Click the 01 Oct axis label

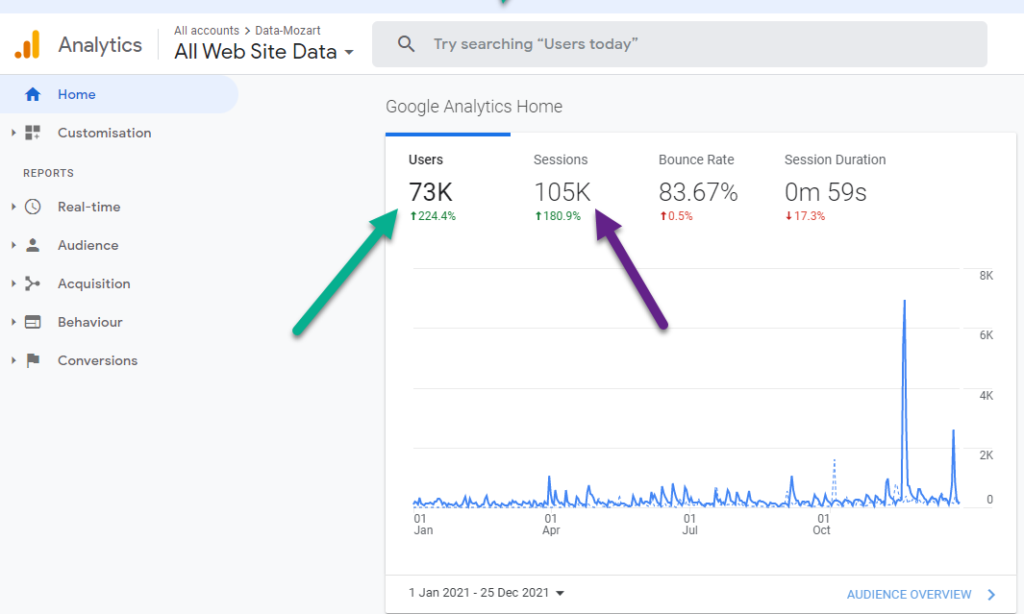point(822,525)
